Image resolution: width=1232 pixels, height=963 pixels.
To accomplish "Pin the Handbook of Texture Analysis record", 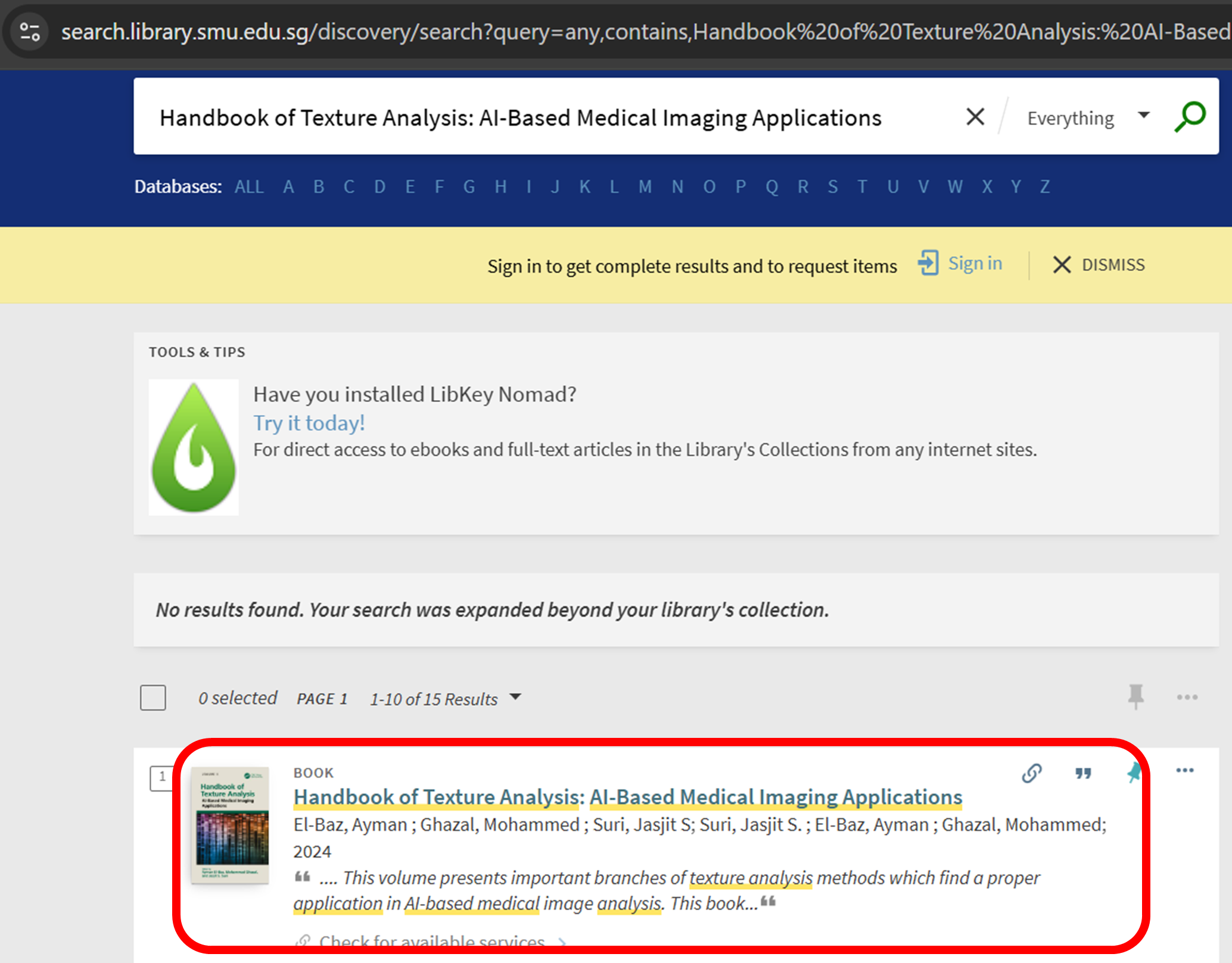I will 1133,773.
